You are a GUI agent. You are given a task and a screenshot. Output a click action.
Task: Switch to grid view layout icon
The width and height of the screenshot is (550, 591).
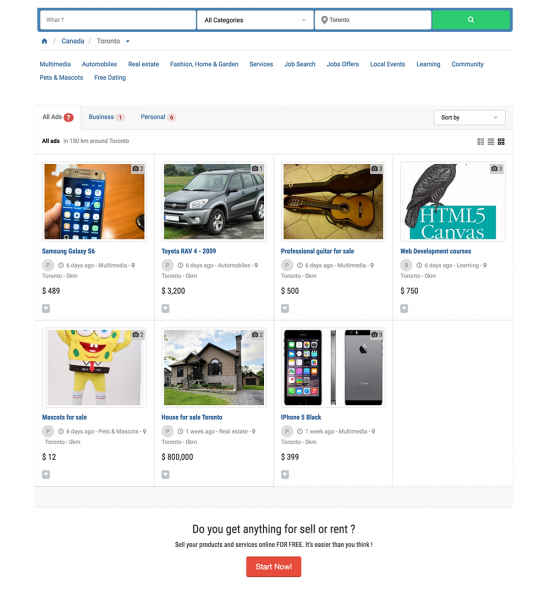[x=501, y=142]
